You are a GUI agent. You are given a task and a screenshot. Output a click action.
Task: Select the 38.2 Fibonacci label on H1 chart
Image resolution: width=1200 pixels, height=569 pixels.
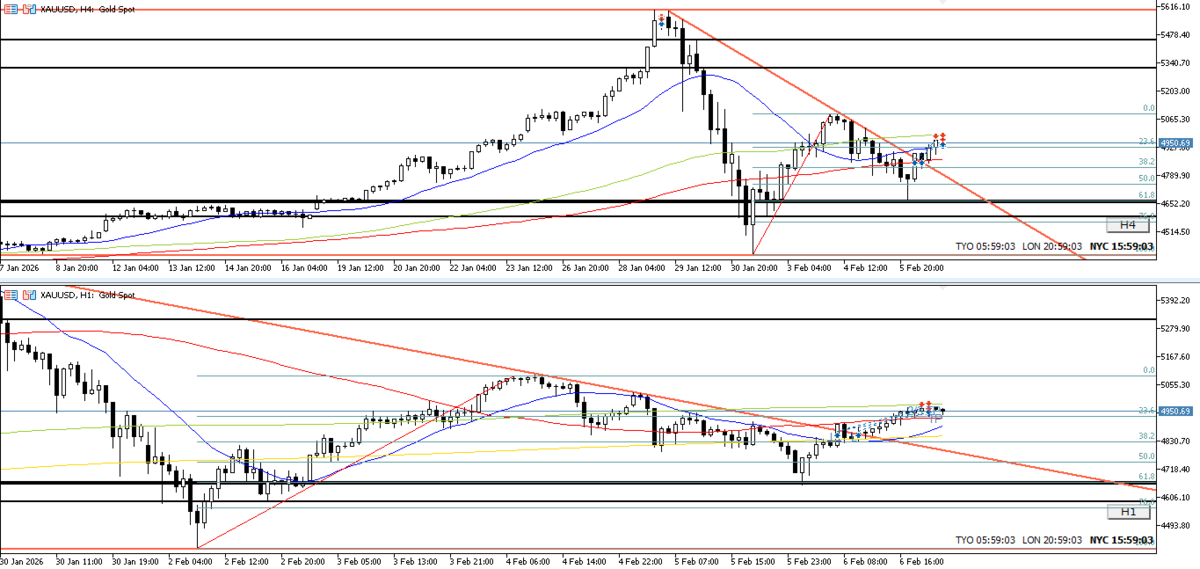1146,437
